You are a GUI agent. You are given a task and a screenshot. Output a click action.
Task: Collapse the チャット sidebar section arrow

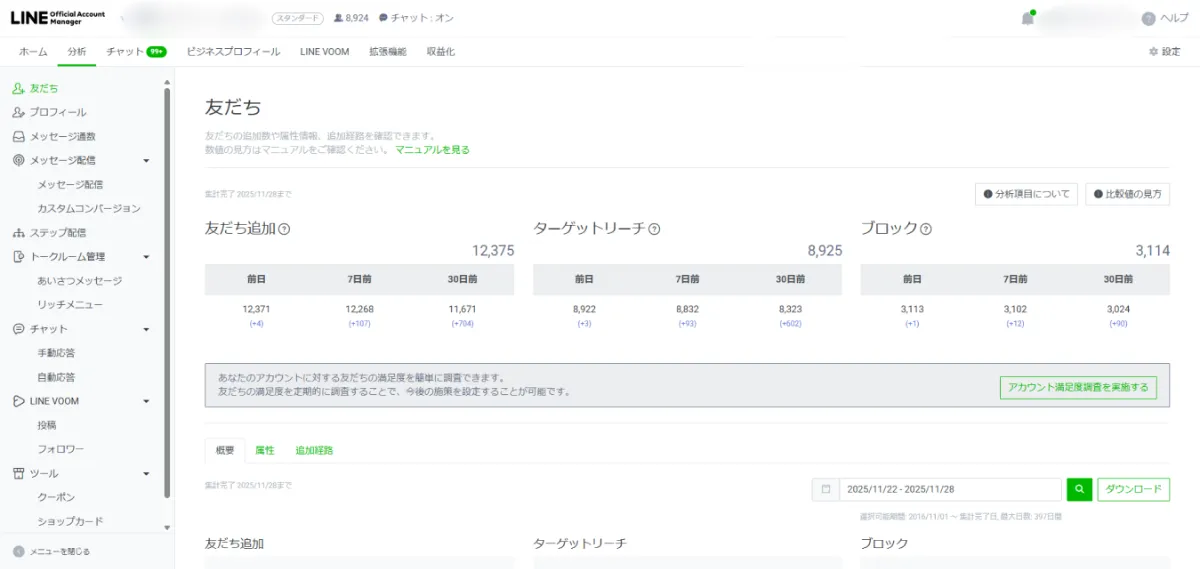[146, 329]
